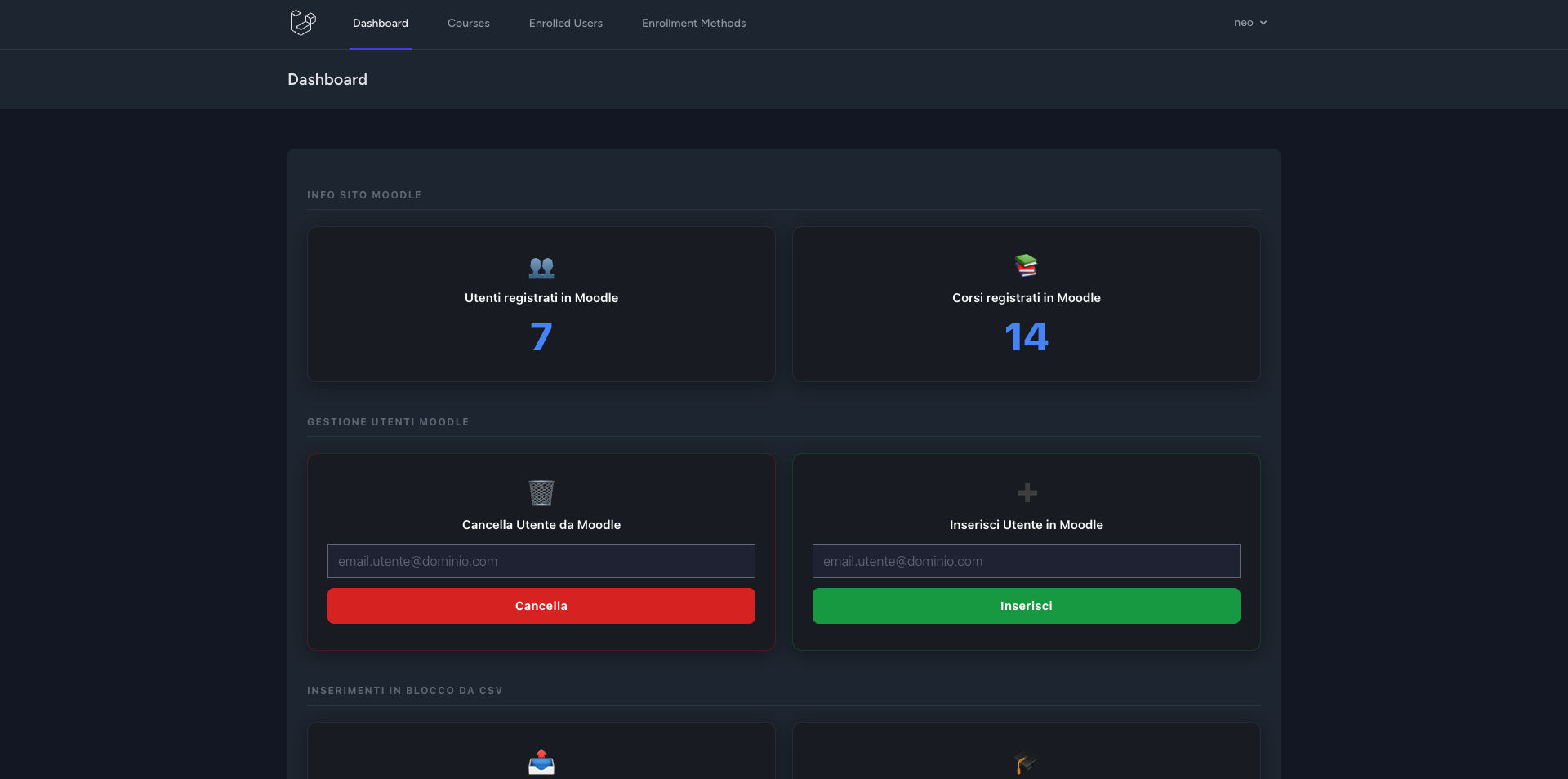Click the Cancella Utente da Moodle heading
Image resolution: width=1568 pixels, height=779 pixels.
(x=541, y=525)
